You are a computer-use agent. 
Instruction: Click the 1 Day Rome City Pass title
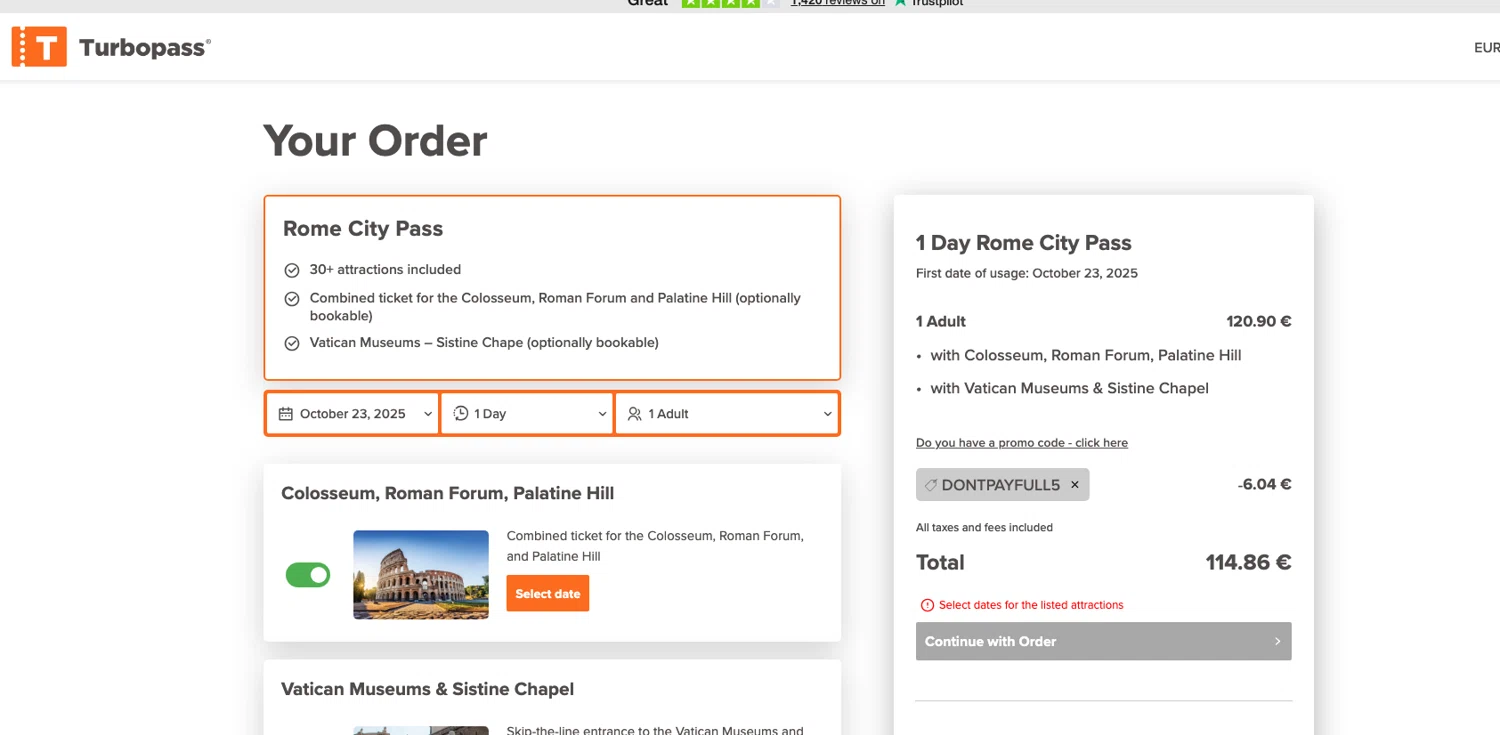(1024, 243)
